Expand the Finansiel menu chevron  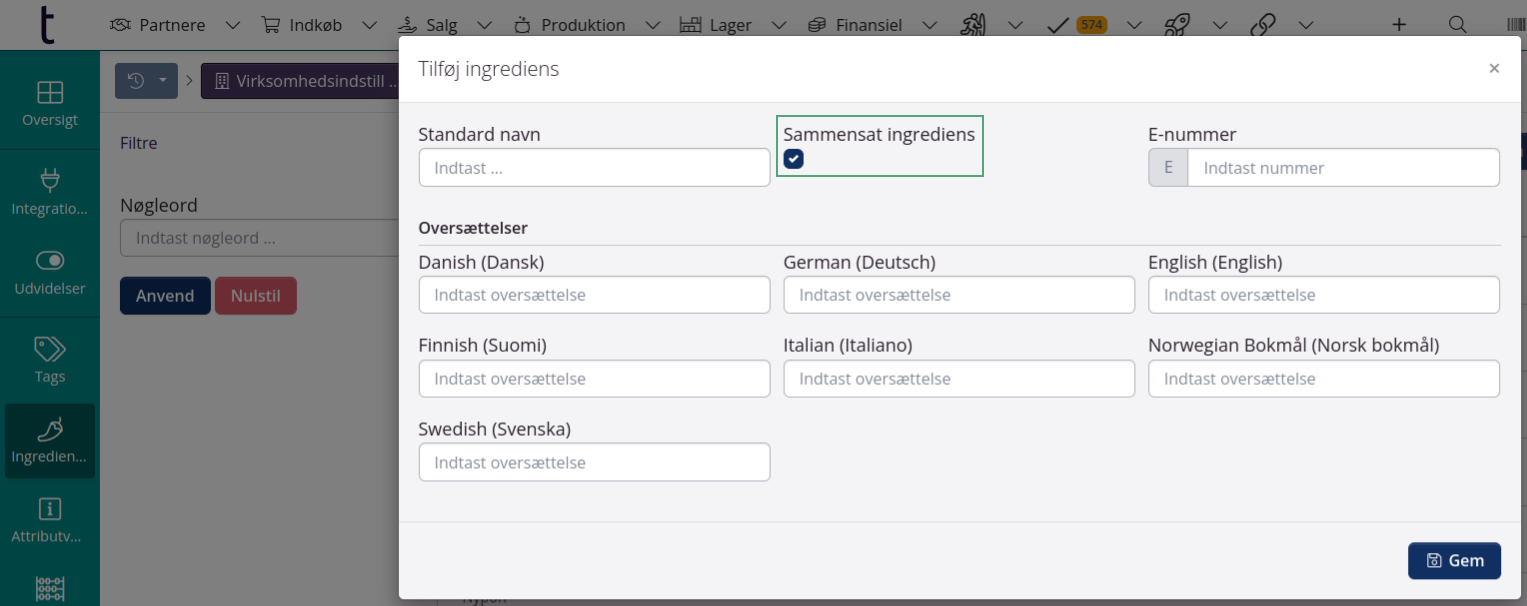click(x=930, y=24)
